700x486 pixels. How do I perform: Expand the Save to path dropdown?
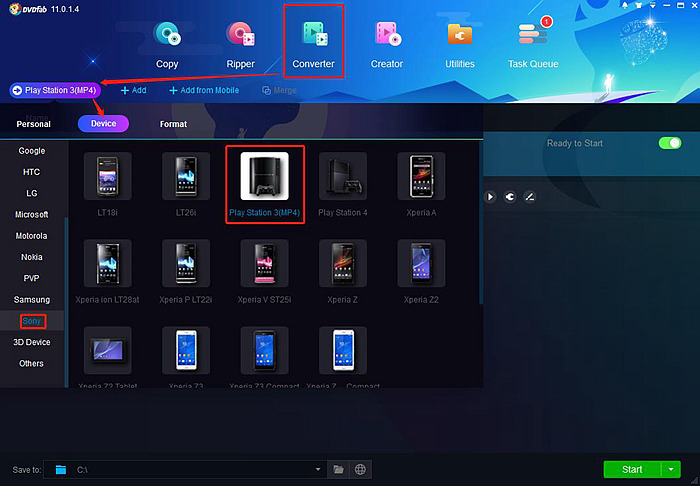click(318, 469)
